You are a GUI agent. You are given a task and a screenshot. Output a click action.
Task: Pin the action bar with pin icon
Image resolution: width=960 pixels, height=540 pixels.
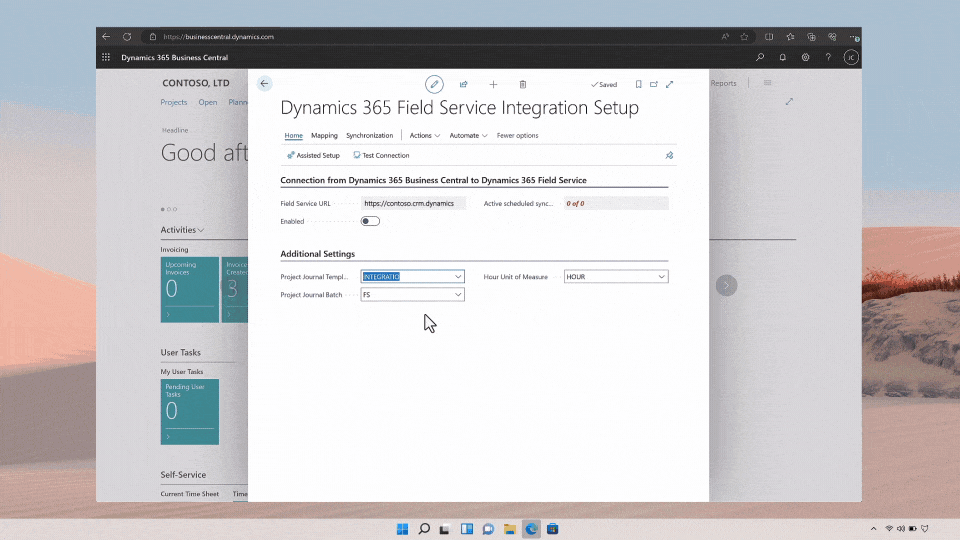tap(669, 155)
